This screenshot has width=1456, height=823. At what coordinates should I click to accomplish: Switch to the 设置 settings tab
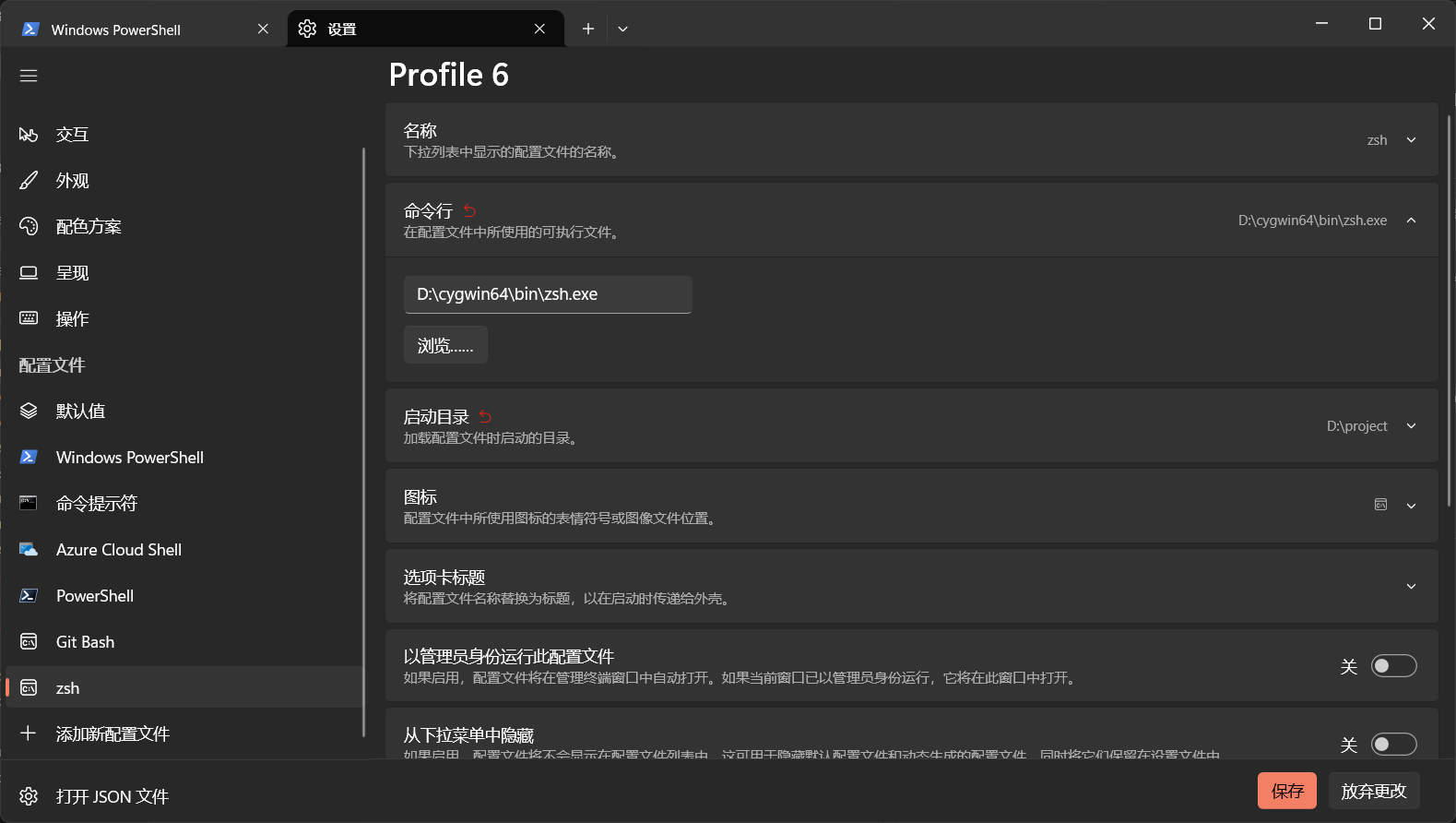[426, 30]
